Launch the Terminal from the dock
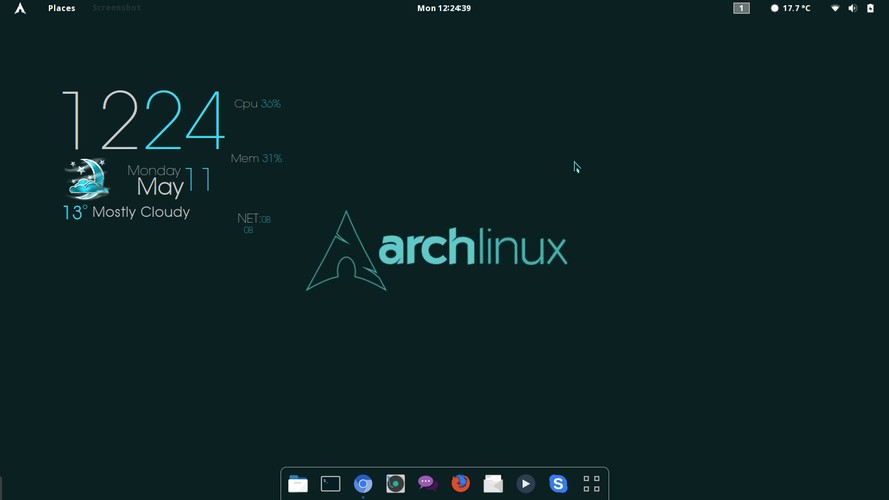The height and width of the screenshot is (500, 889). (x=331, y=484)
